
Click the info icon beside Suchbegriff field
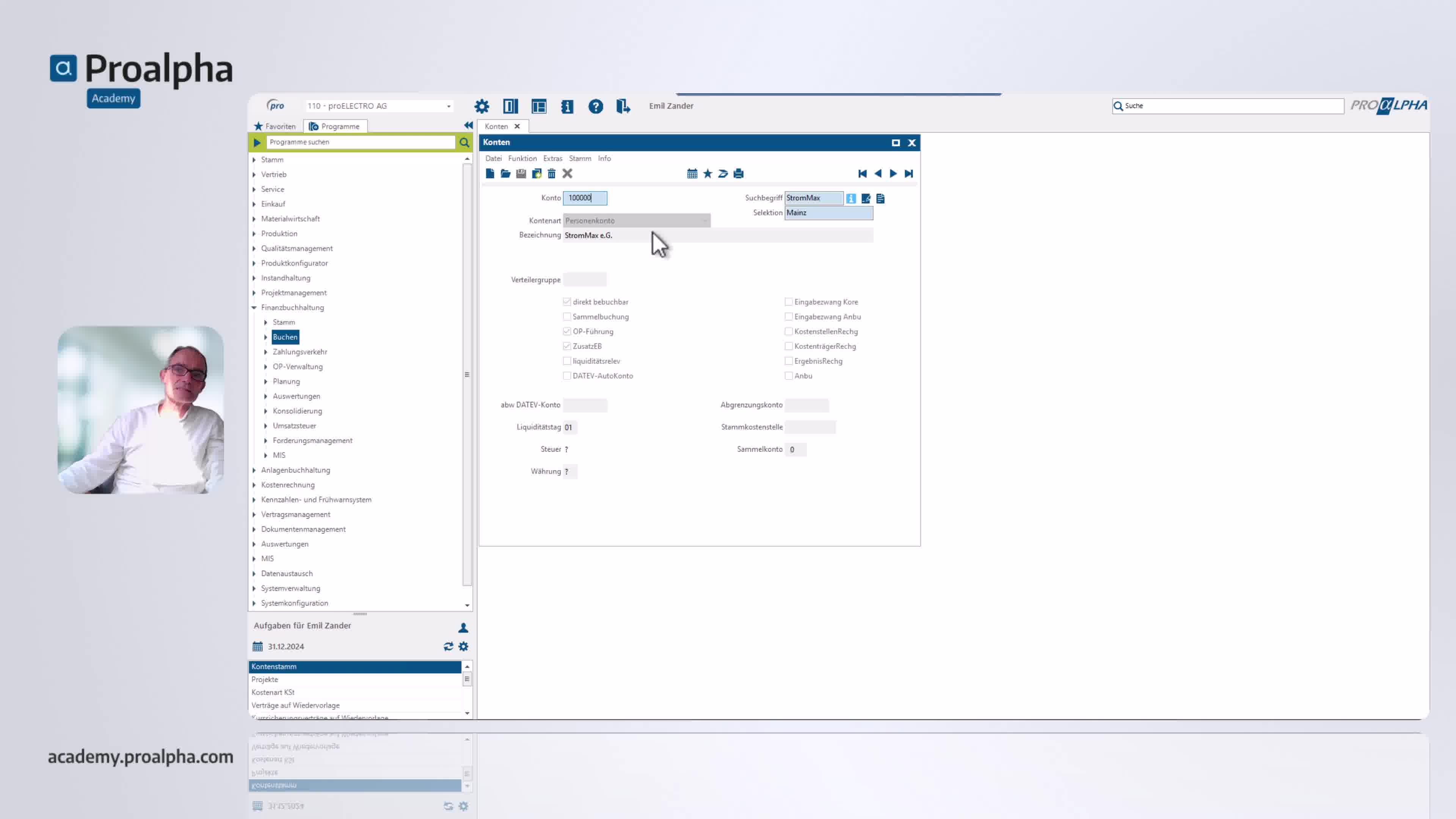click(851, 198)
